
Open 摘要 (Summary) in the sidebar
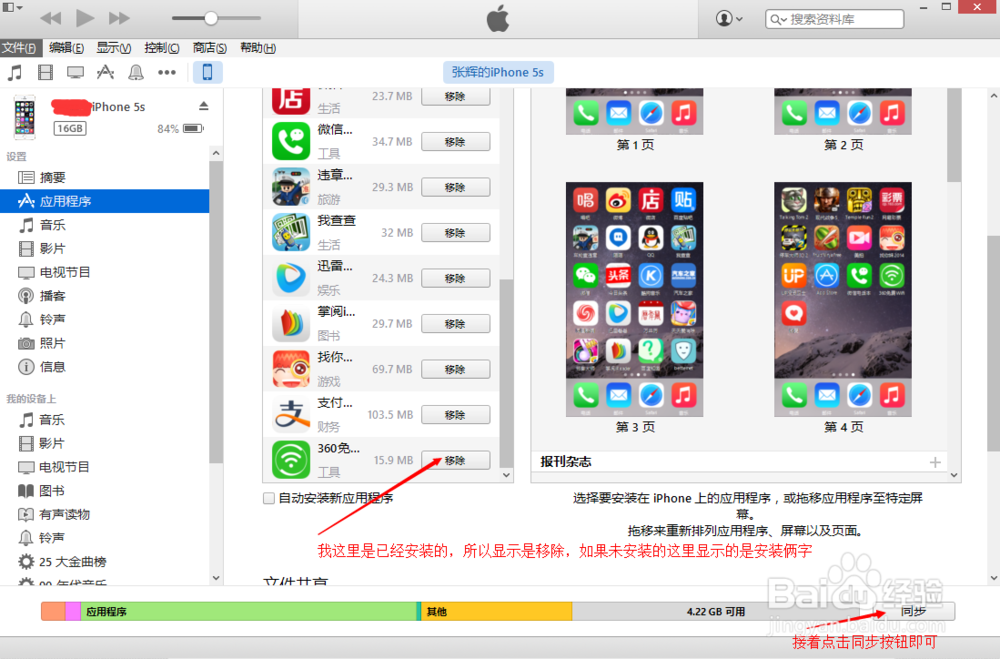click(55, 179)
